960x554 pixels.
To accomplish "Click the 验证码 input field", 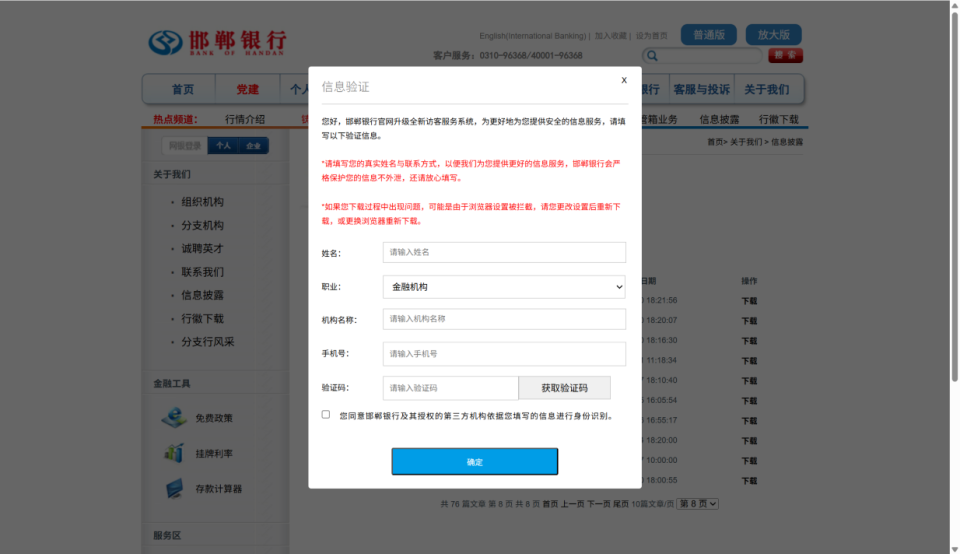I will [x=450, y=388].
